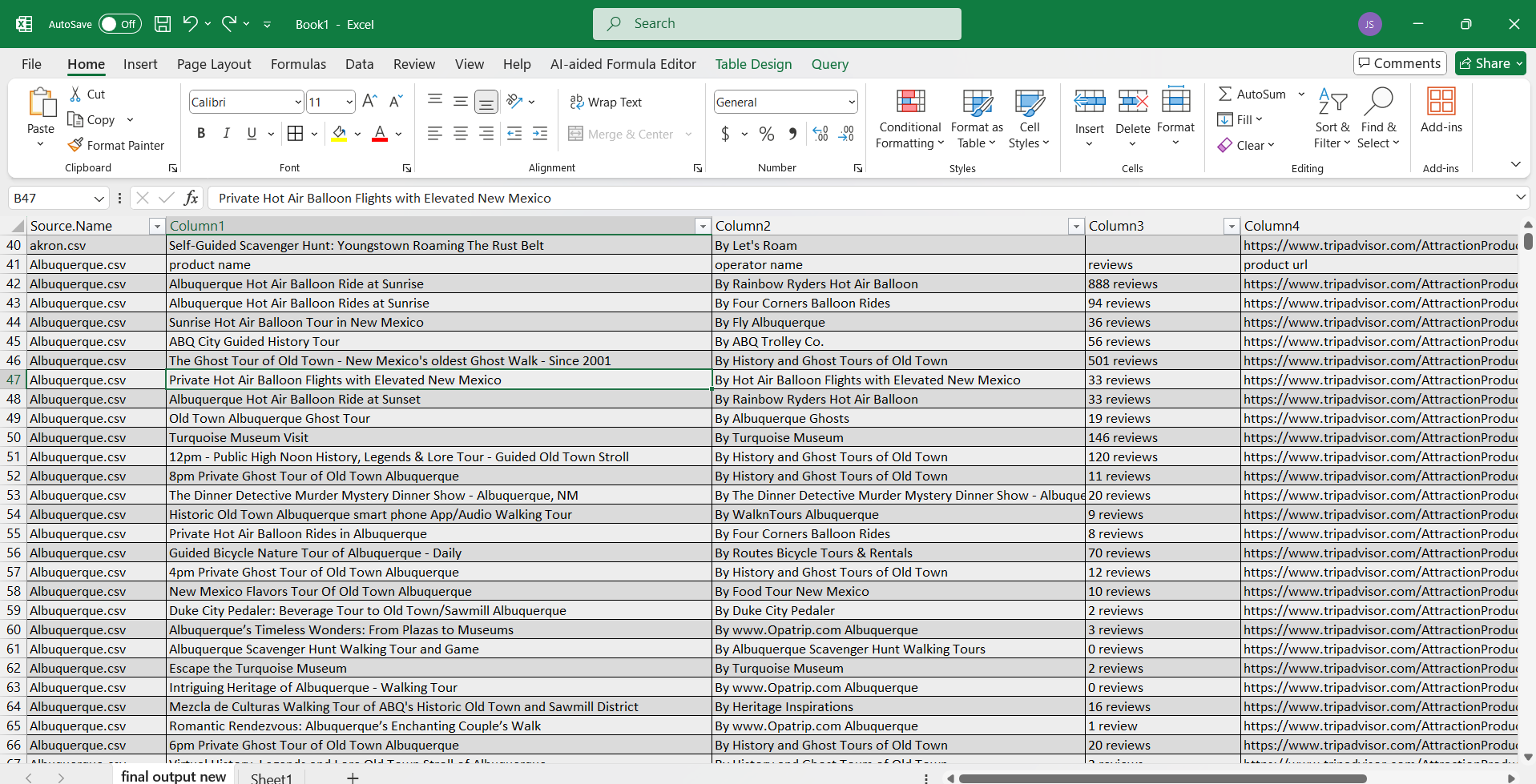The height and width of the screenshot is (784, 1536).
Task: Open the Query tab
Action: click(x=829, y=64)
